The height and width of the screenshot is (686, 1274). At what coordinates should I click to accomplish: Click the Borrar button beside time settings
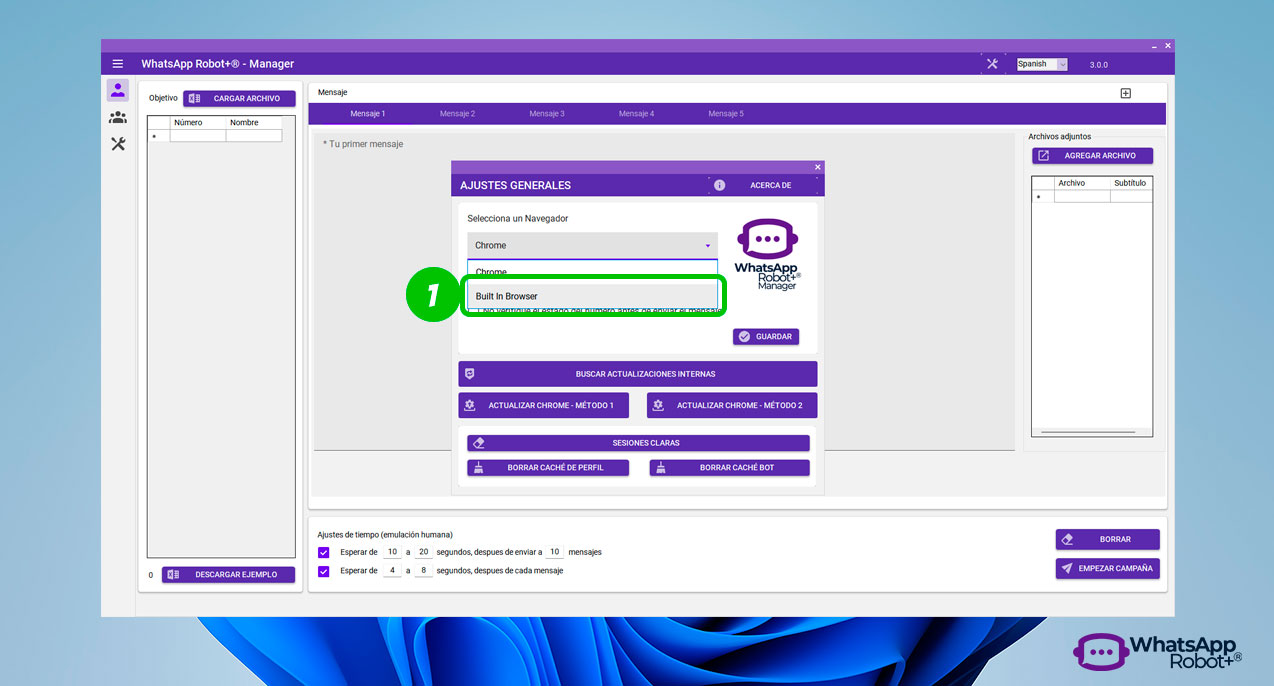[1108, 539]
